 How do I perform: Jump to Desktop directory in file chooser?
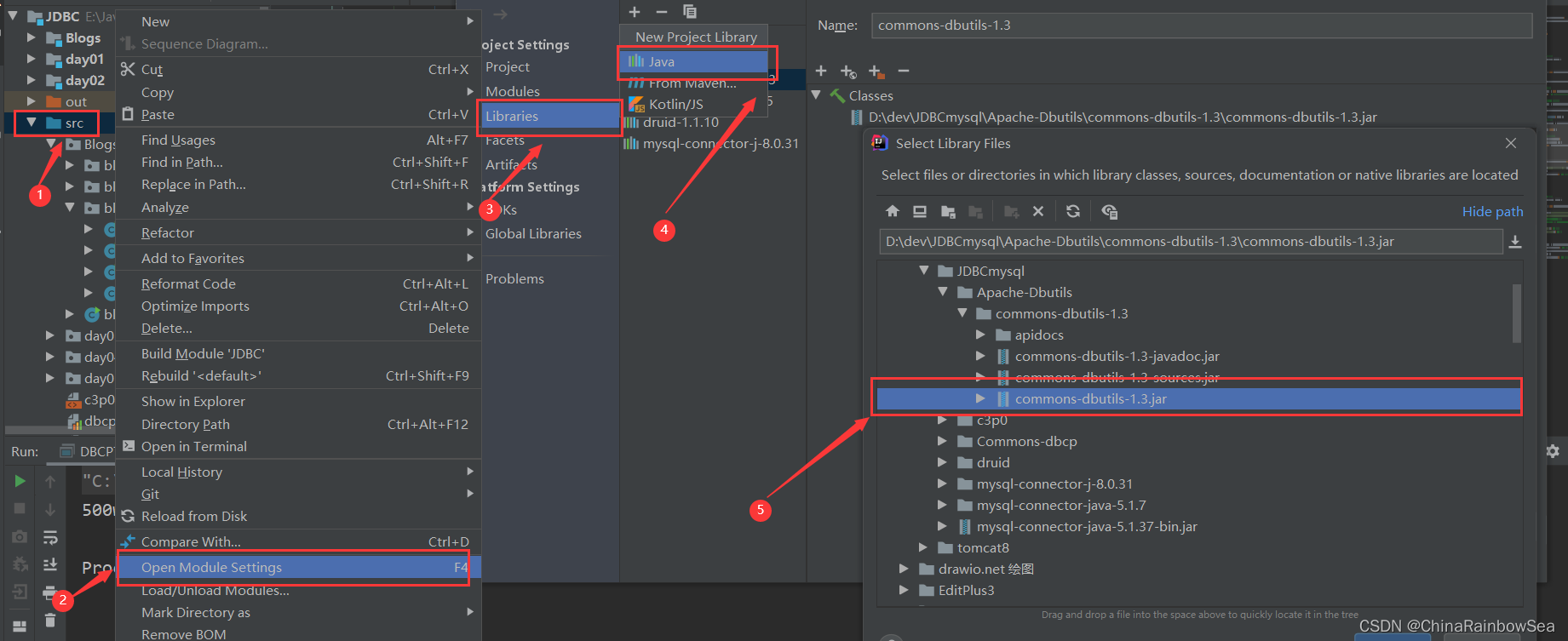click(920, 211)
